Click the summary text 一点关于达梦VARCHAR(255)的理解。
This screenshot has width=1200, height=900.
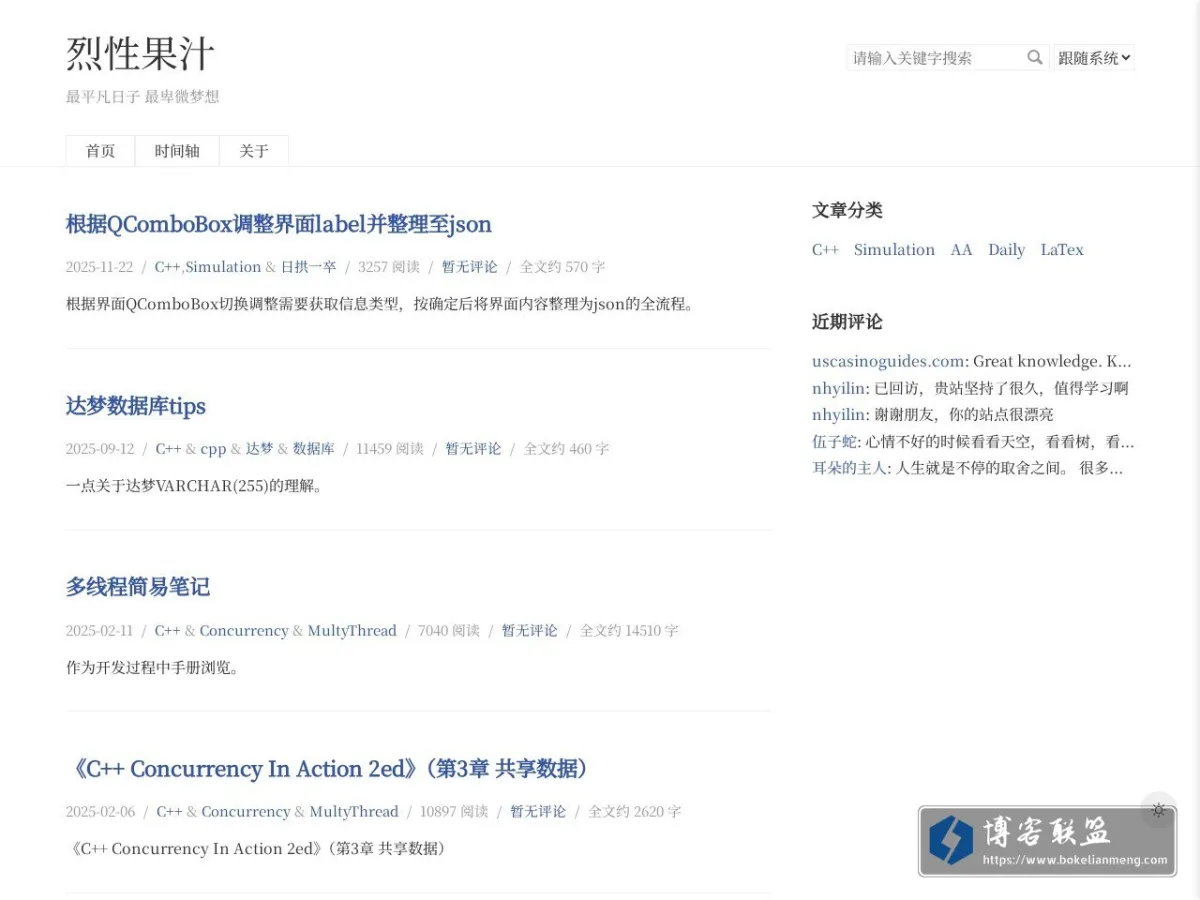pos(194,486)
